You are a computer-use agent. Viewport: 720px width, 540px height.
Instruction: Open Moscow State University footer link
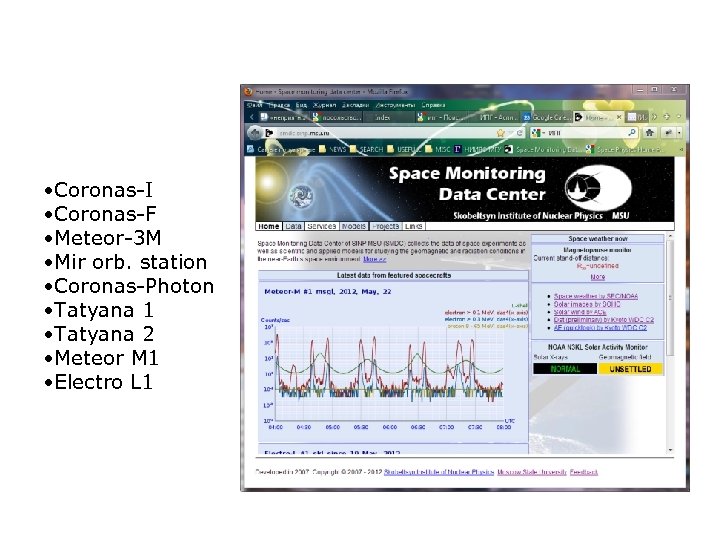532,472
